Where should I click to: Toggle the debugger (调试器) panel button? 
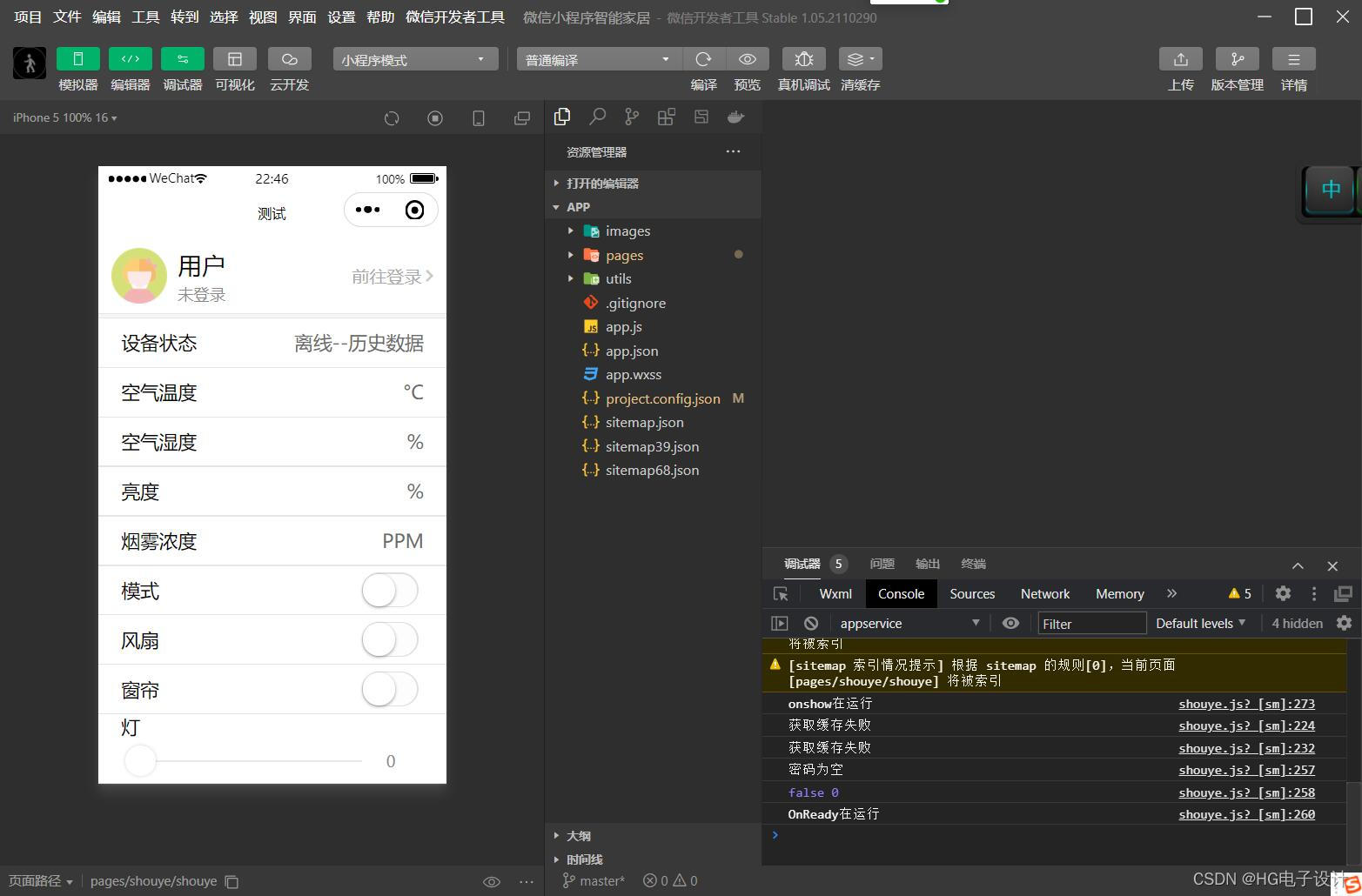(182, 59)
